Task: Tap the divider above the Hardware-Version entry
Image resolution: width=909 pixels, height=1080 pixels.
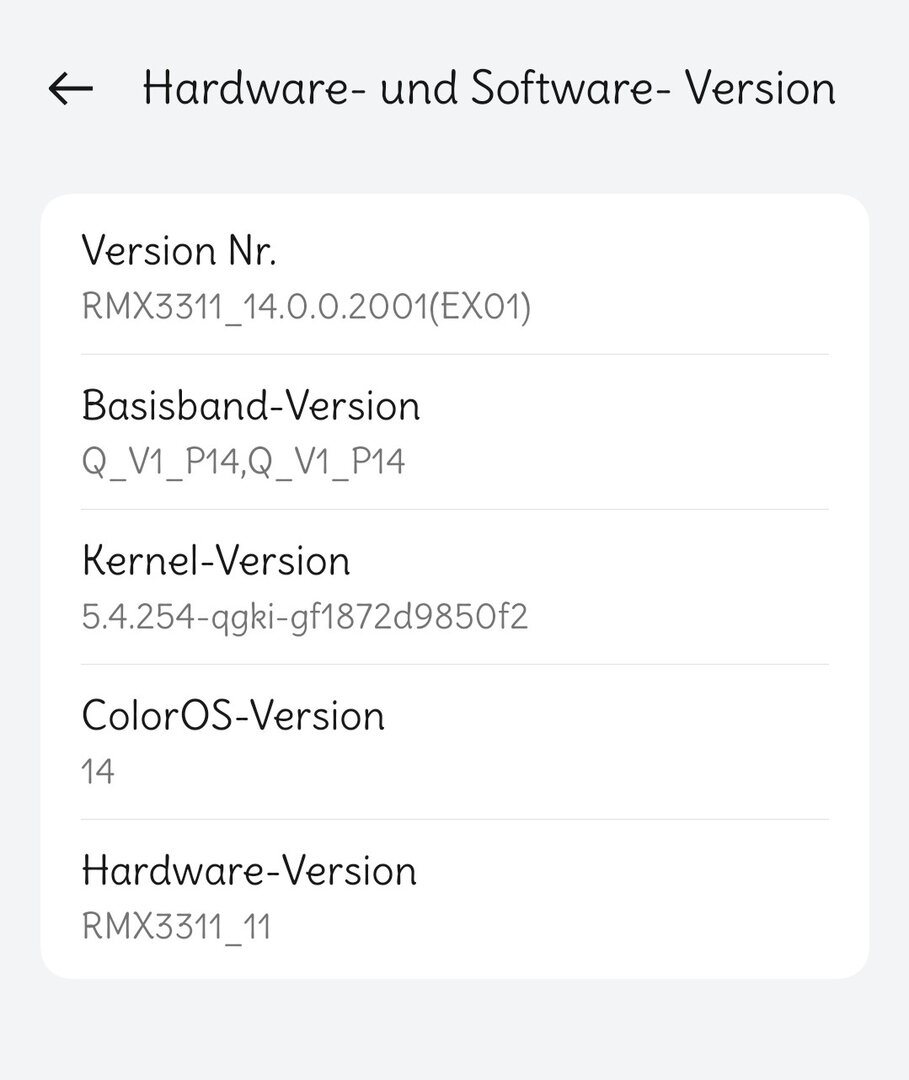Action: [x=455, y=819]
